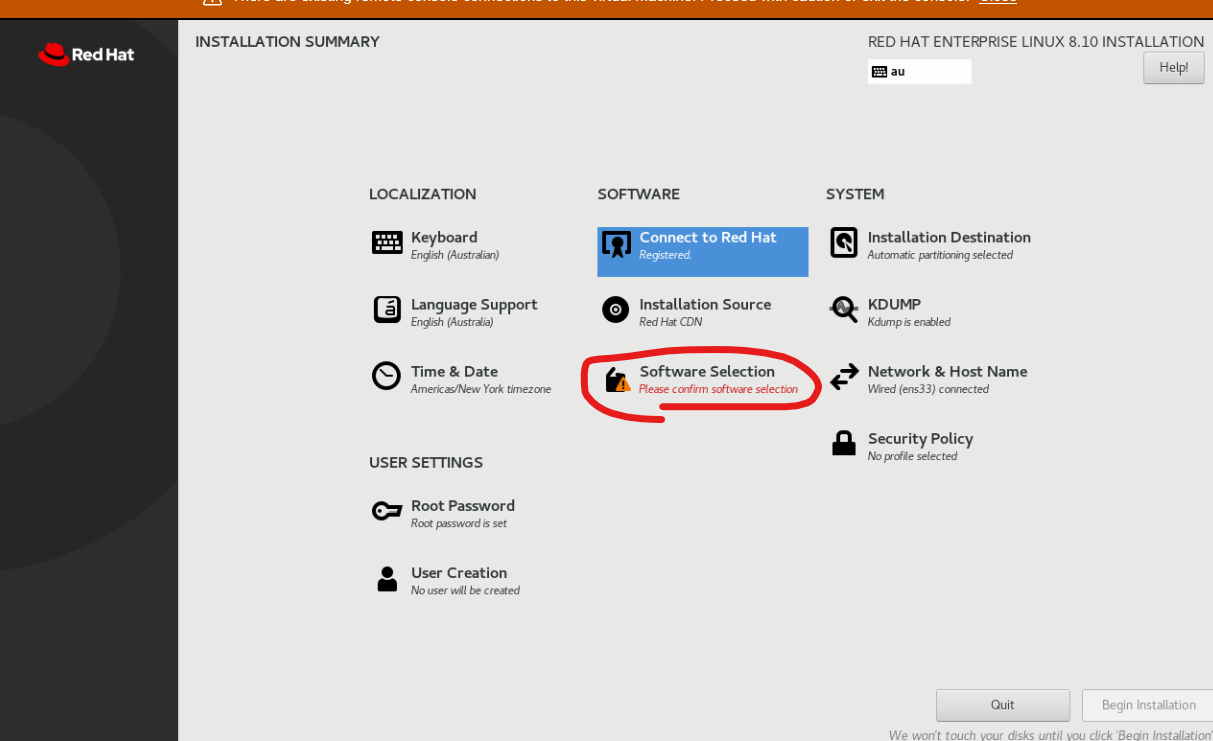Click the "English (Australia)" language text

point(452,323)
